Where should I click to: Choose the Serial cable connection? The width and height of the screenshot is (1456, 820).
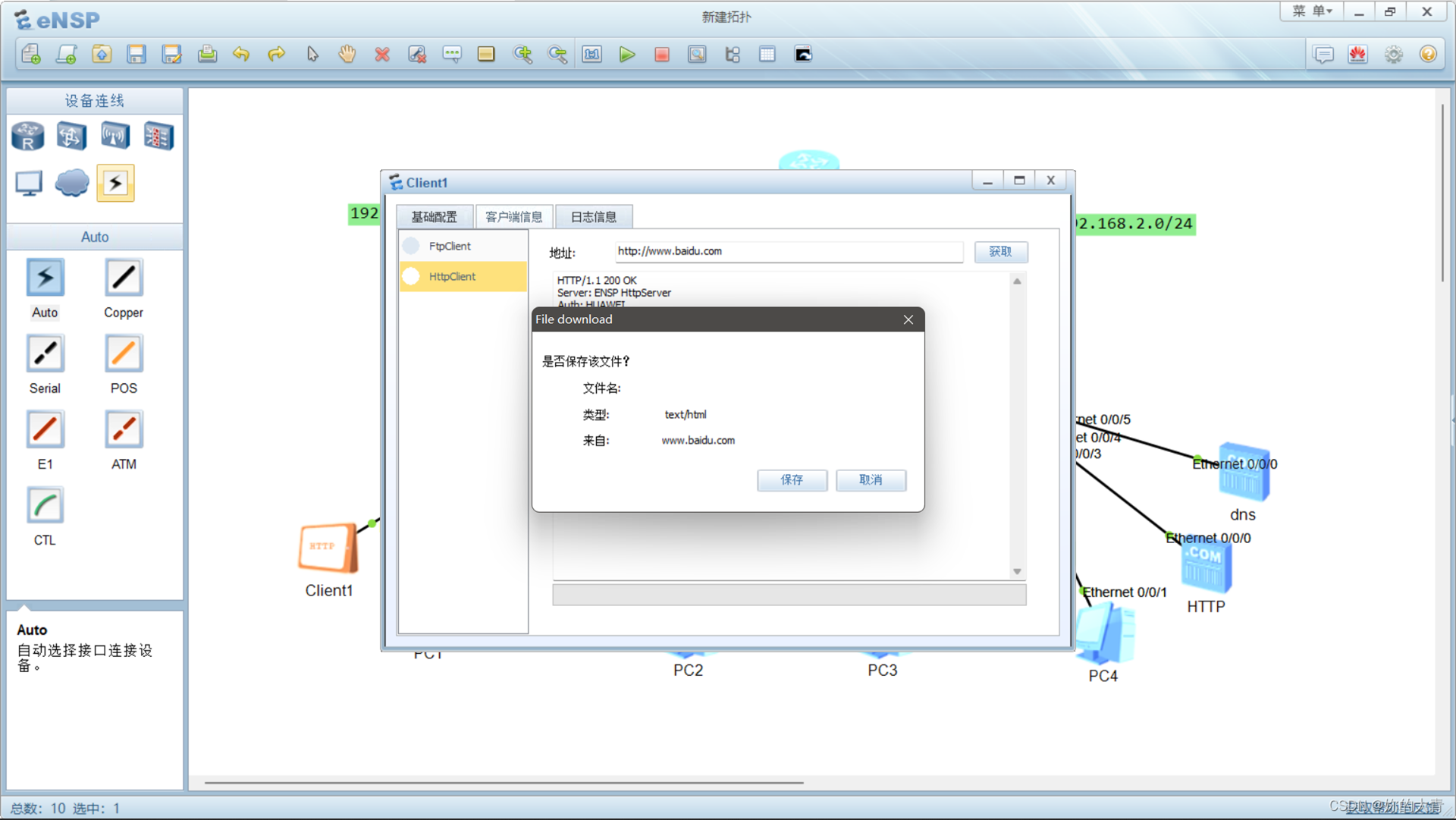[x=45, y=354]
